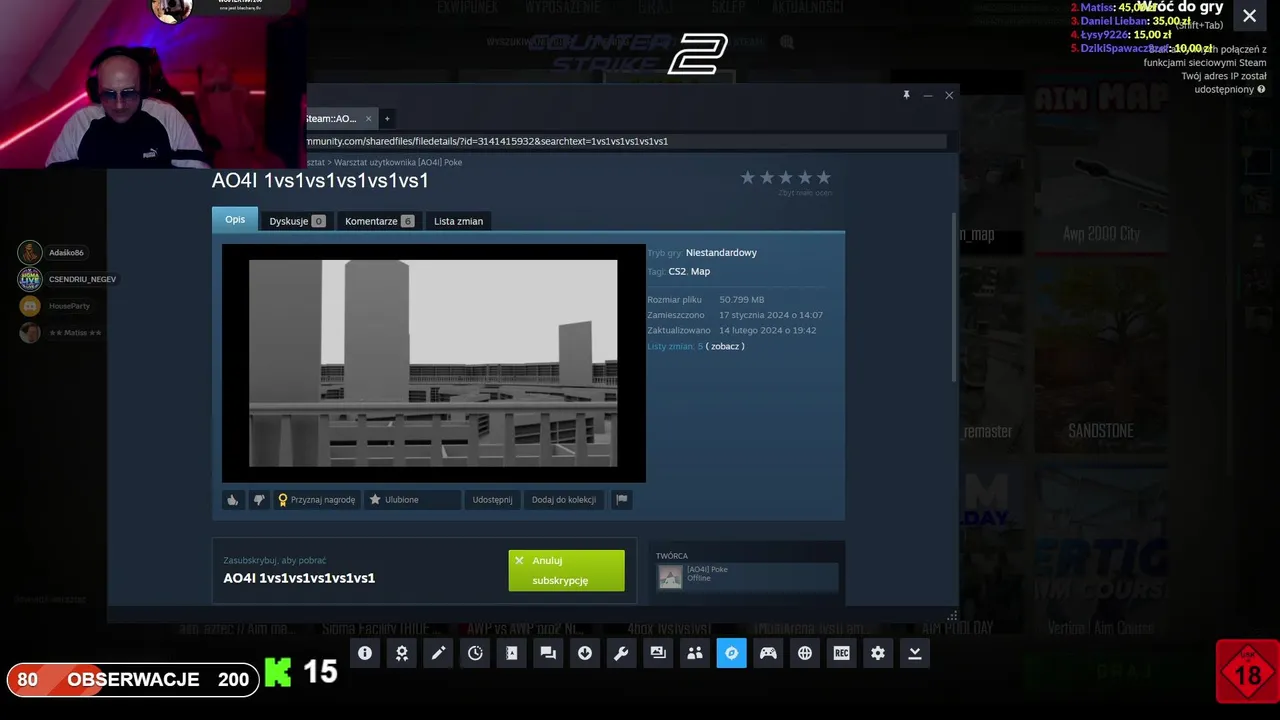Select the highlighted compass browser icon
1280x720 pixels.
coord(731,653)
